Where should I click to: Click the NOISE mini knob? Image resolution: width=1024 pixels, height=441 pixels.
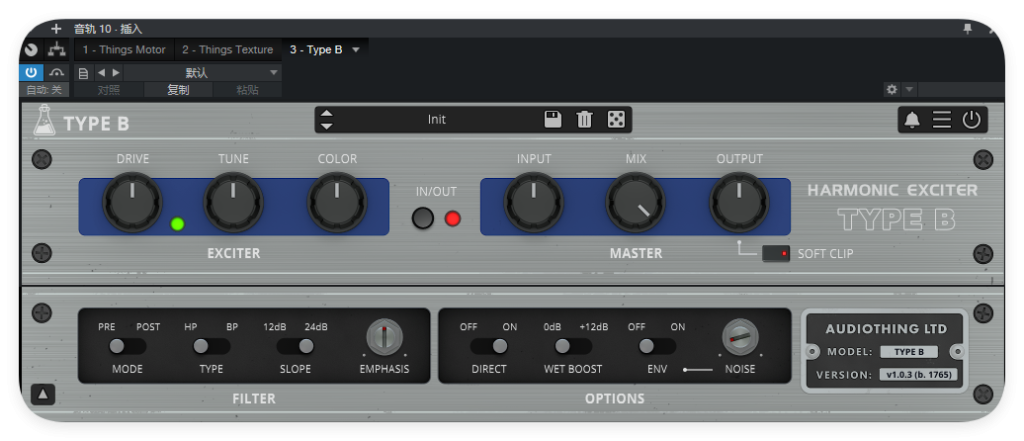pyautogui.click(x=740, y=337)
